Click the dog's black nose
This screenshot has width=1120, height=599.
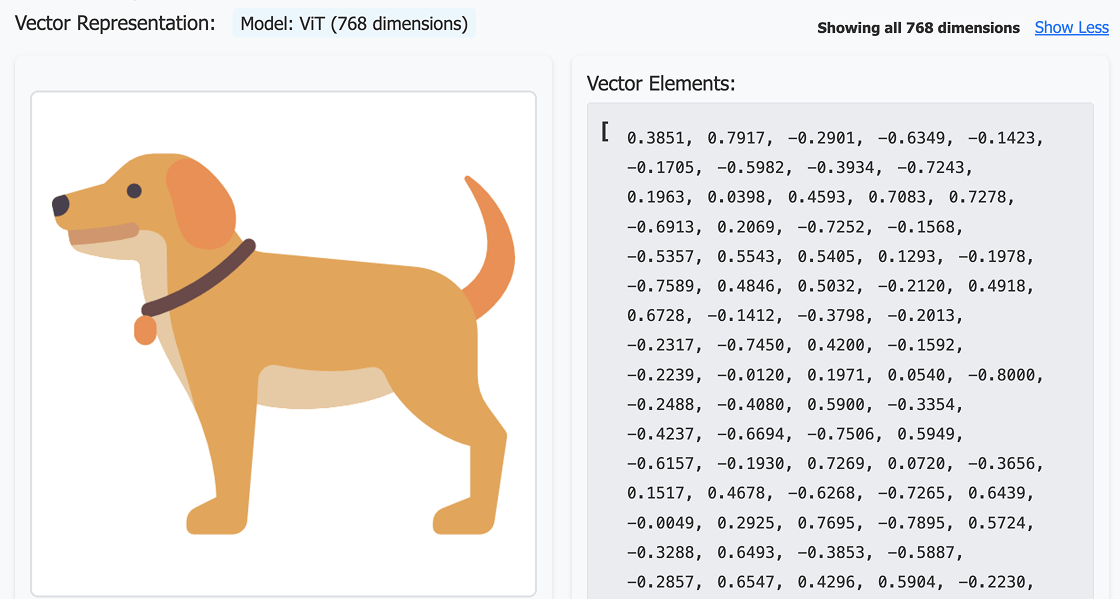pos(61,205)
